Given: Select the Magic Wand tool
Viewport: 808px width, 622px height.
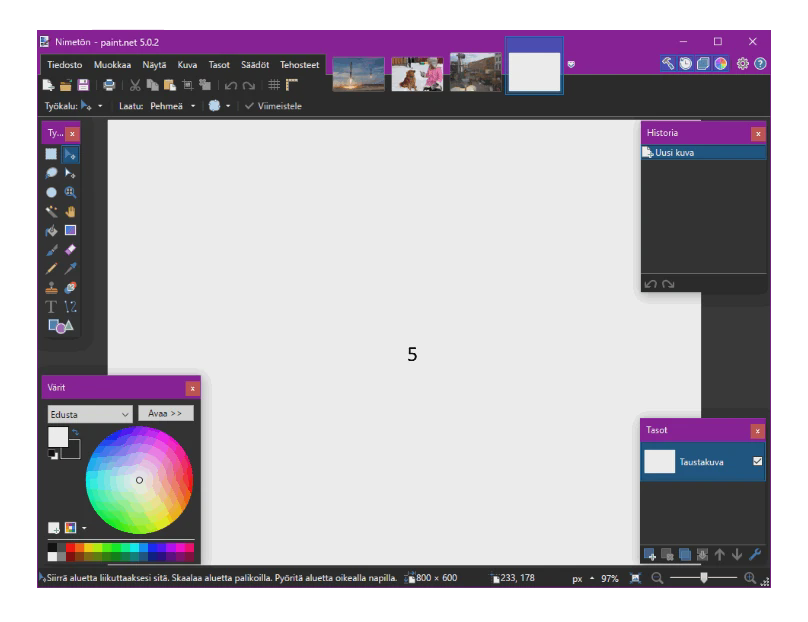Looking at the screenshot, I should click(51, 211).
